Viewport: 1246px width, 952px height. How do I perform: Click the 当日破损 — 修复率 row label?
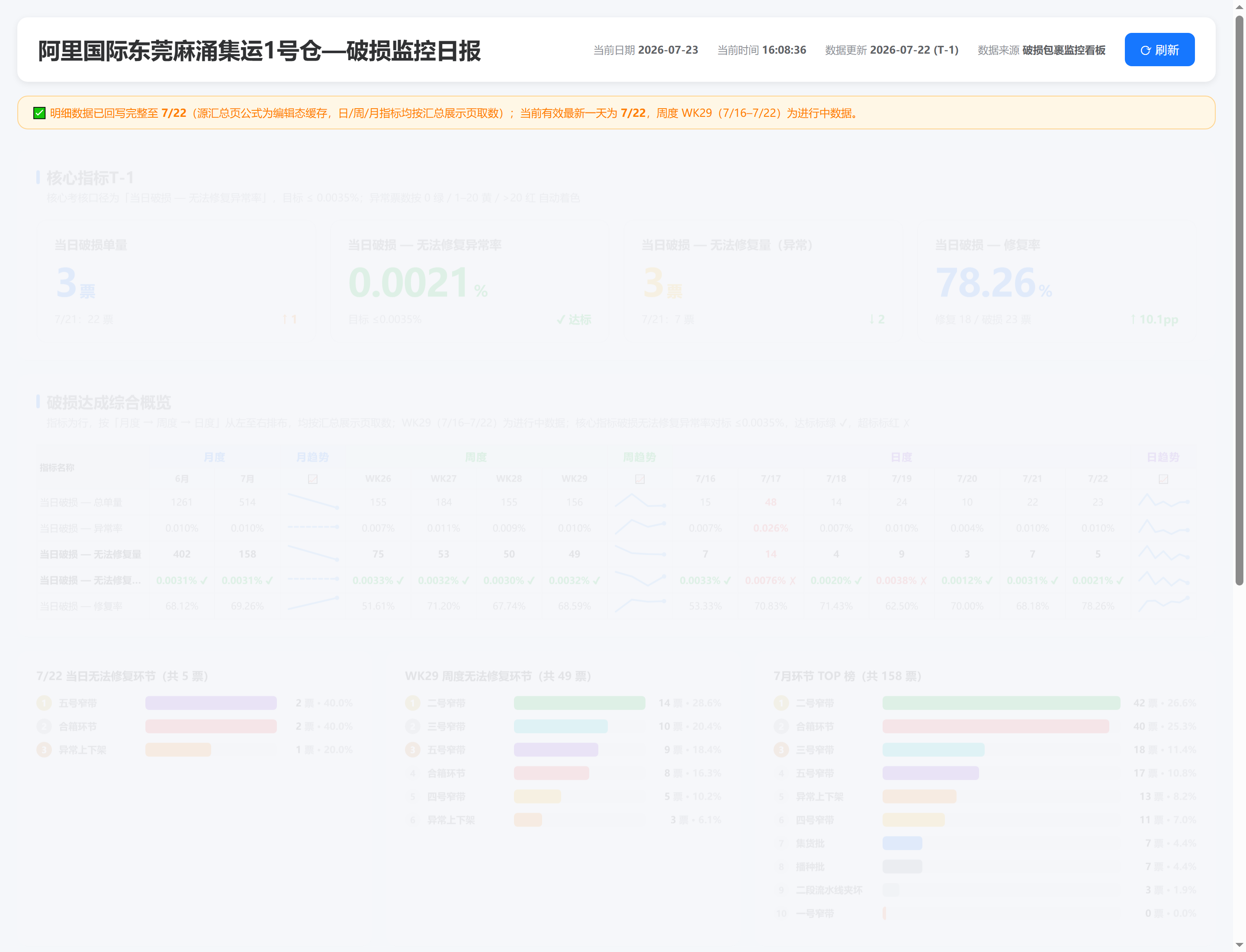[80, 606]
